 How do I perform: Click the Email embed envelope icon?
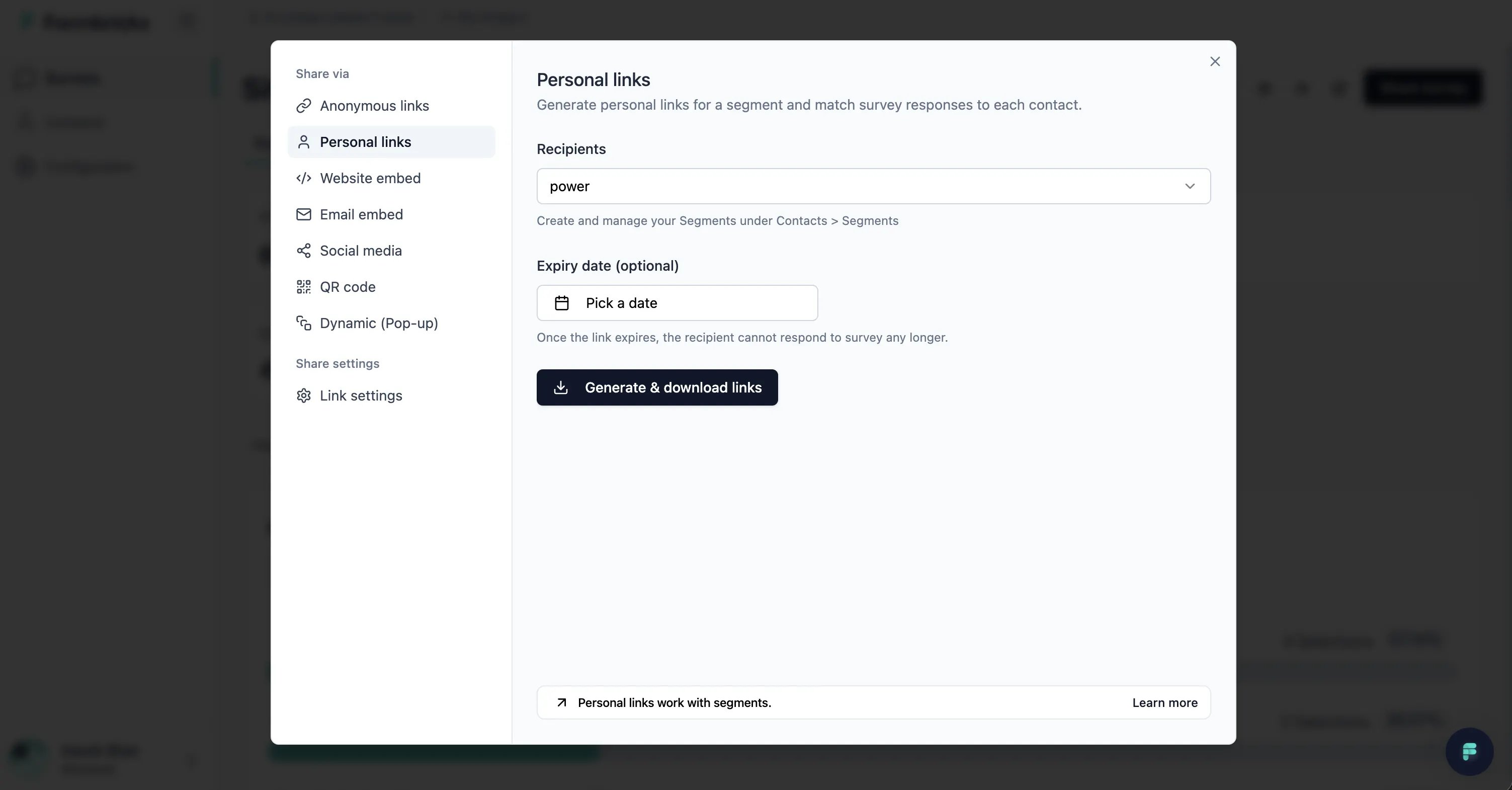[303, 214]
